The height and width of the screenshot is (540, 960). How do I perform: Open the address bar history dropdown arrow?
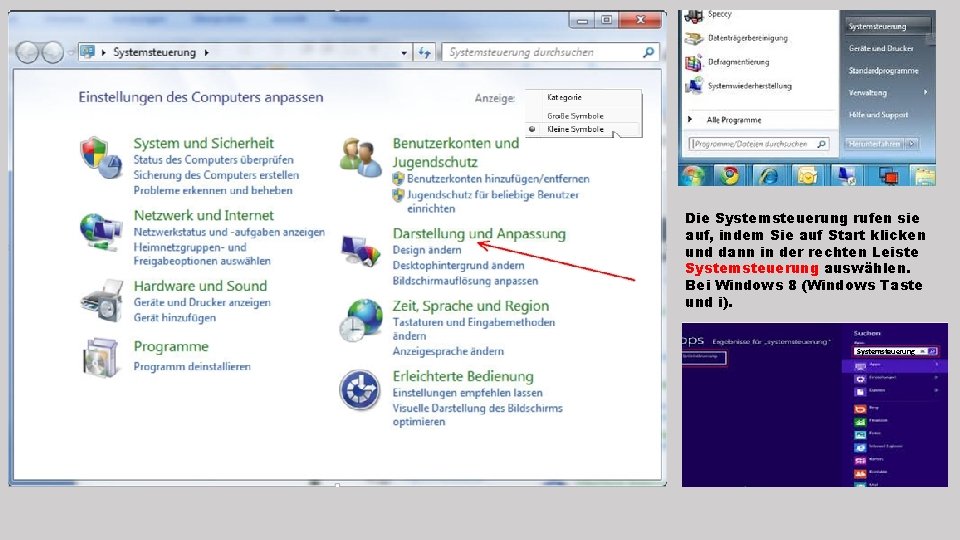(404, 53)
